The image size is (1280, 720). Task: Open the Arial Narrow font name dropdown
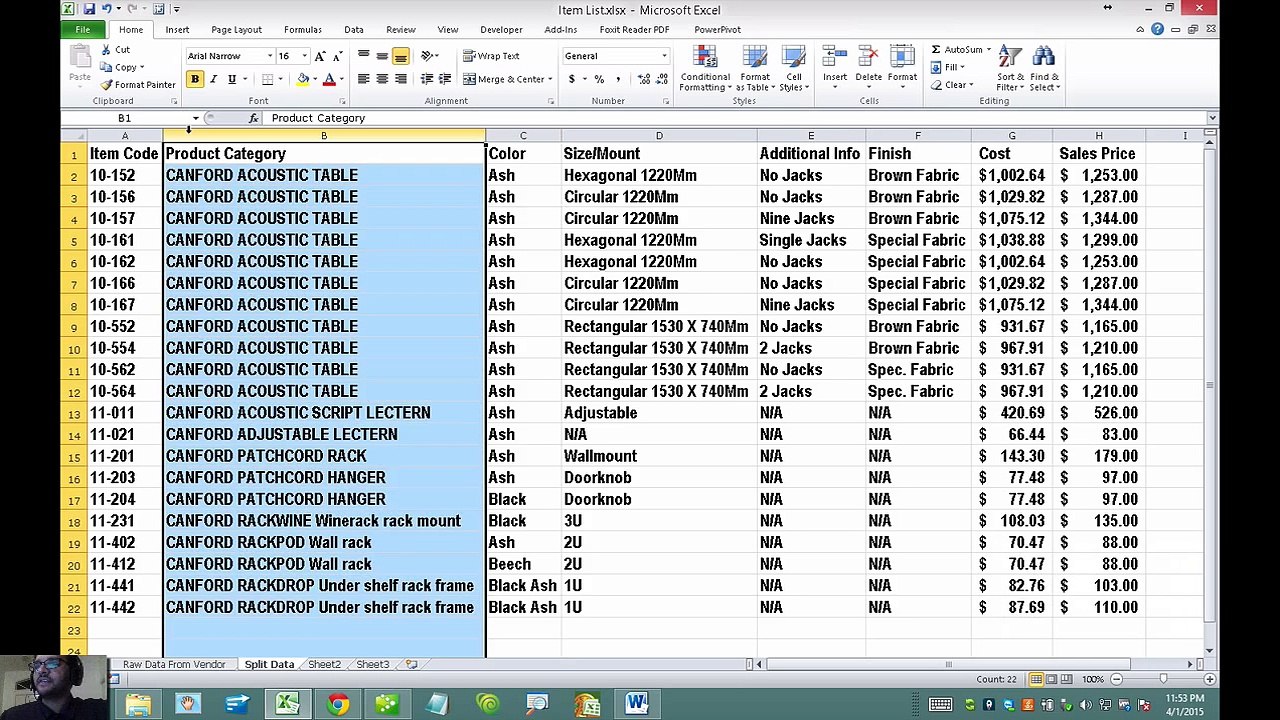coord(270,56)
